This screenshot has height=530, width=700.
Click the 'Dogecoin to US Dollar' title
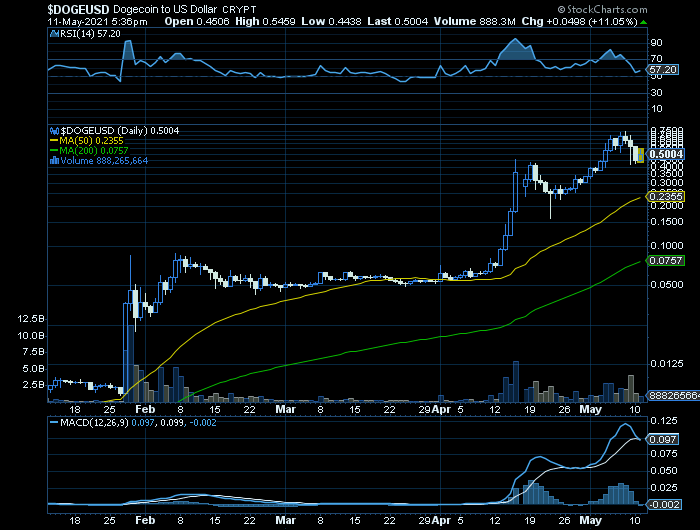pyautogui.click(x=165, y=9)
